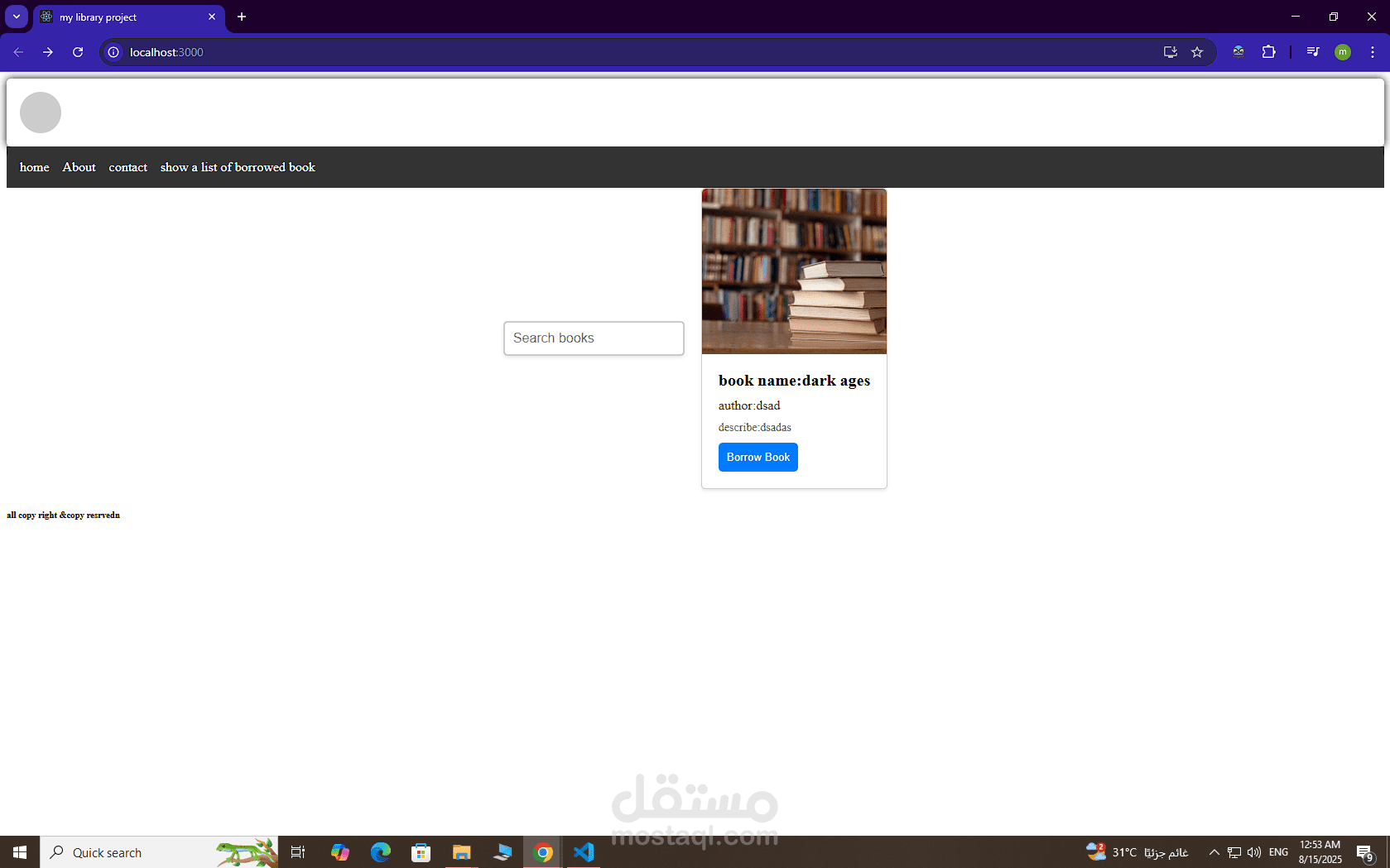Launch Copilot from the taskbar
The height and width of the screenshot is (868, 1390).
point(339,852)
